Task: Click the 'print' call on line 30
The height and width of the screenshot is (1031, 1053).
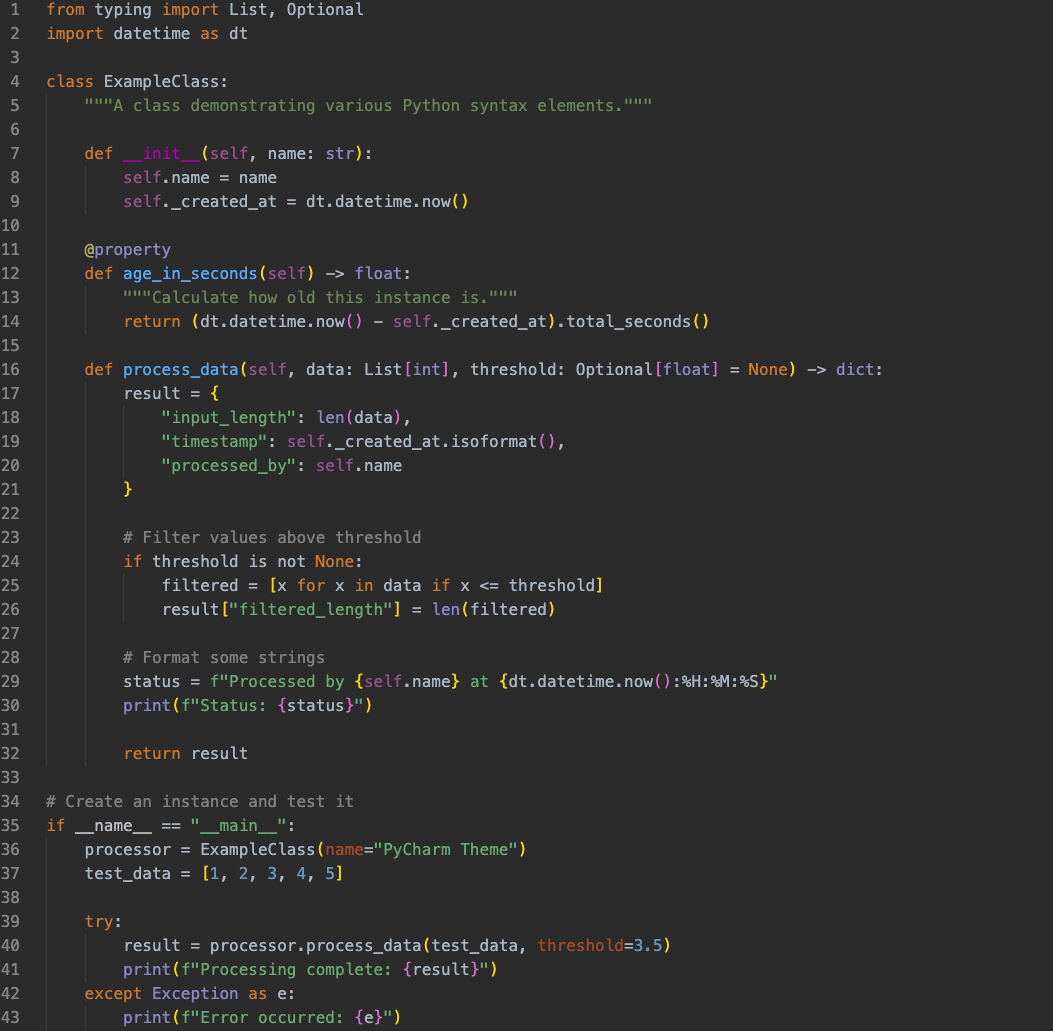Action: [x=147, y=706]
